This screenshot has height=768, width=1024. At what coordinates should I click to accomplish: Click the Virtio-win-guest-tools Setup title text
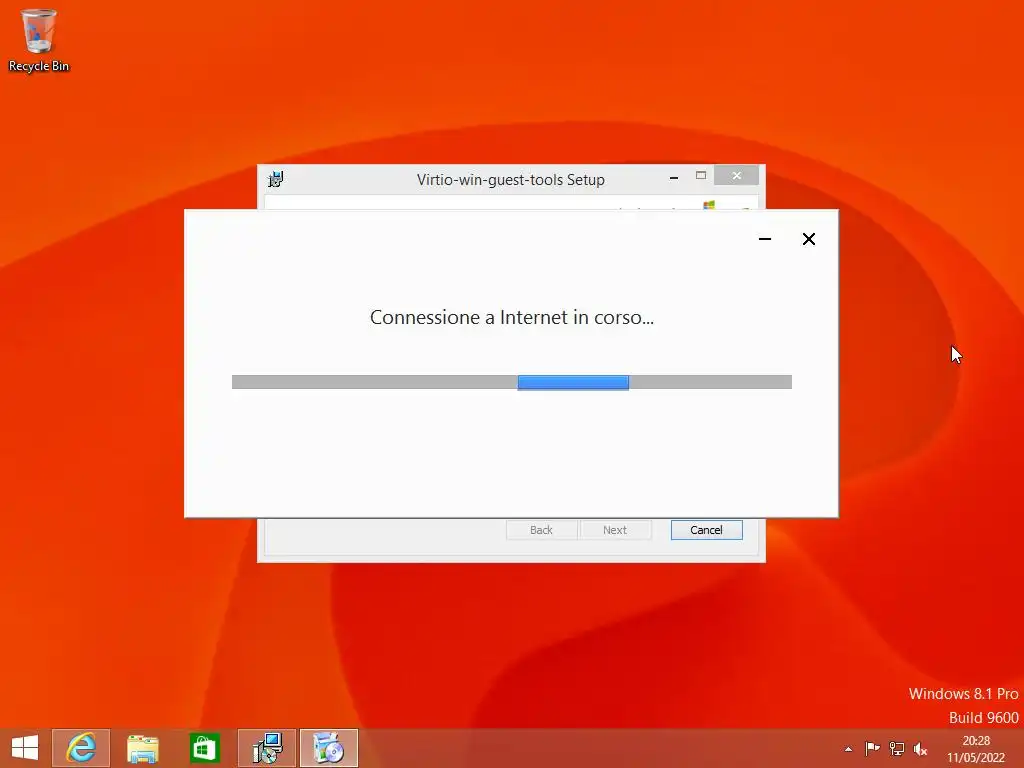tap(511, 180)
